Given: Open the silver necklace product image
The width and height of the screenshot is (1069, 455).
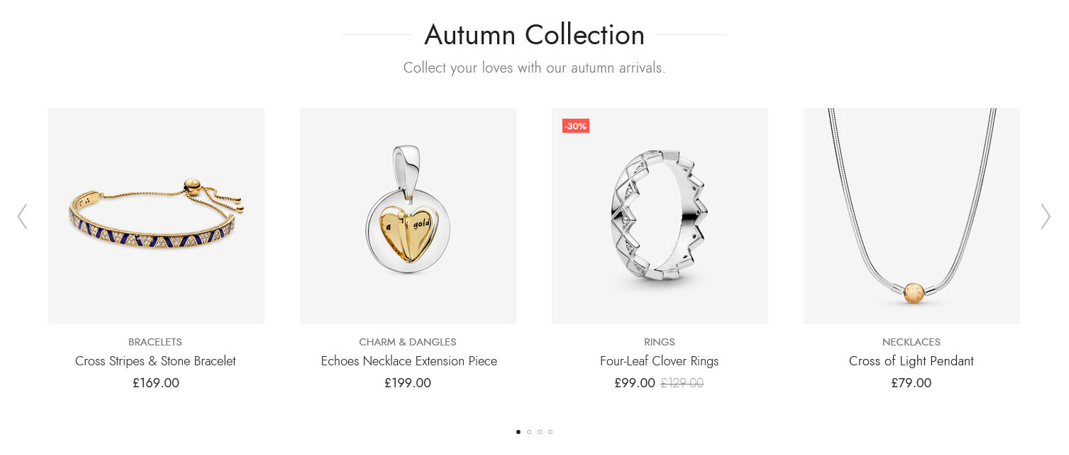Looking at the screenshot, I should [912, 216].
